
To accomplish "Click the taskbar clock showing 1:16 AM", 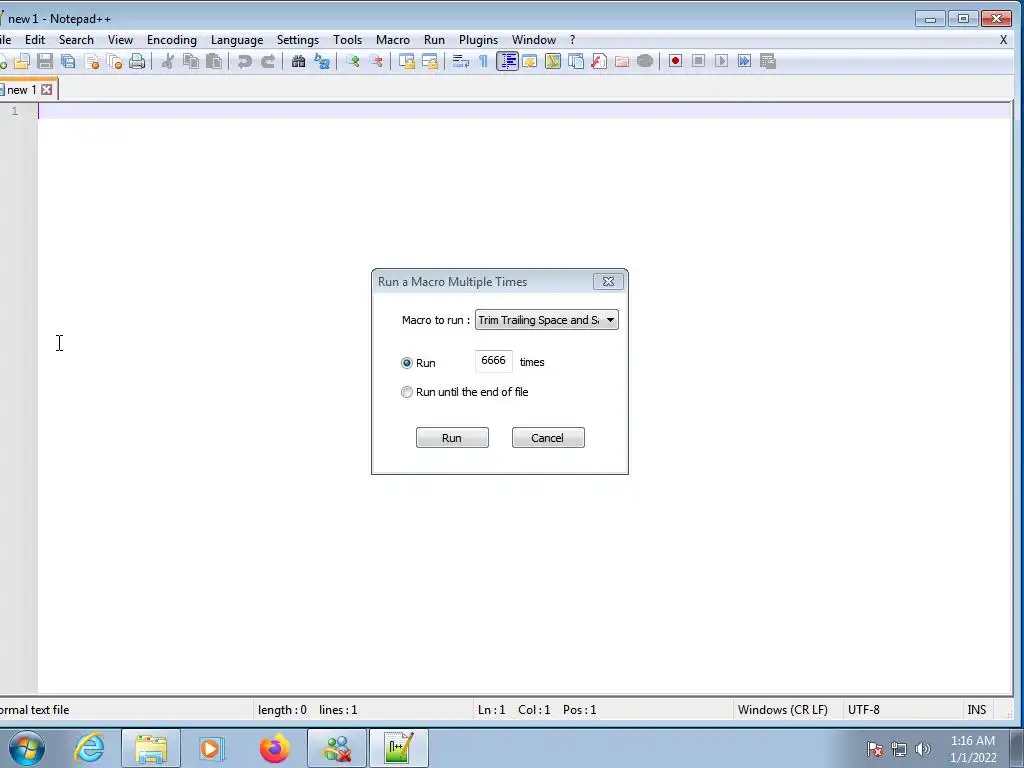I will click(x=973, y=749).
